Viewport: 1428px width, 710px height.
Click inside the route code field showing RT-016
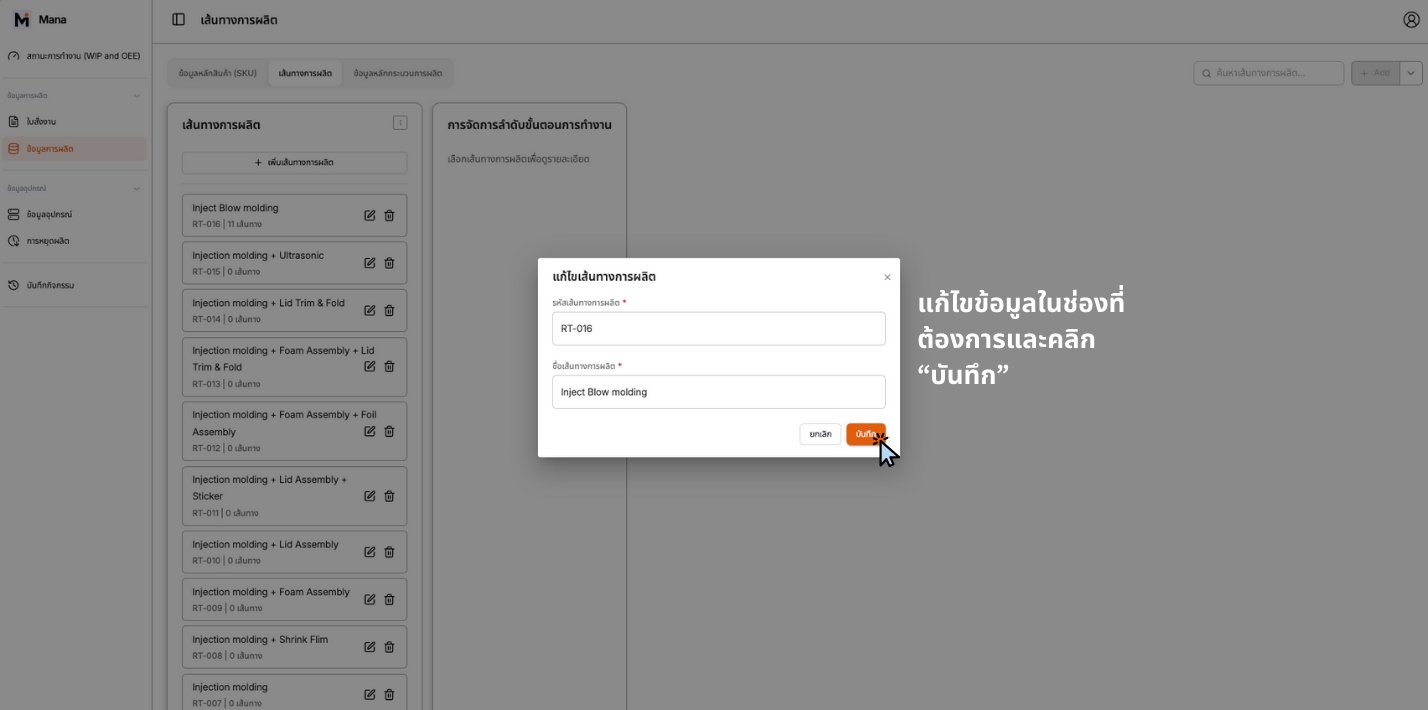(718, 328)
